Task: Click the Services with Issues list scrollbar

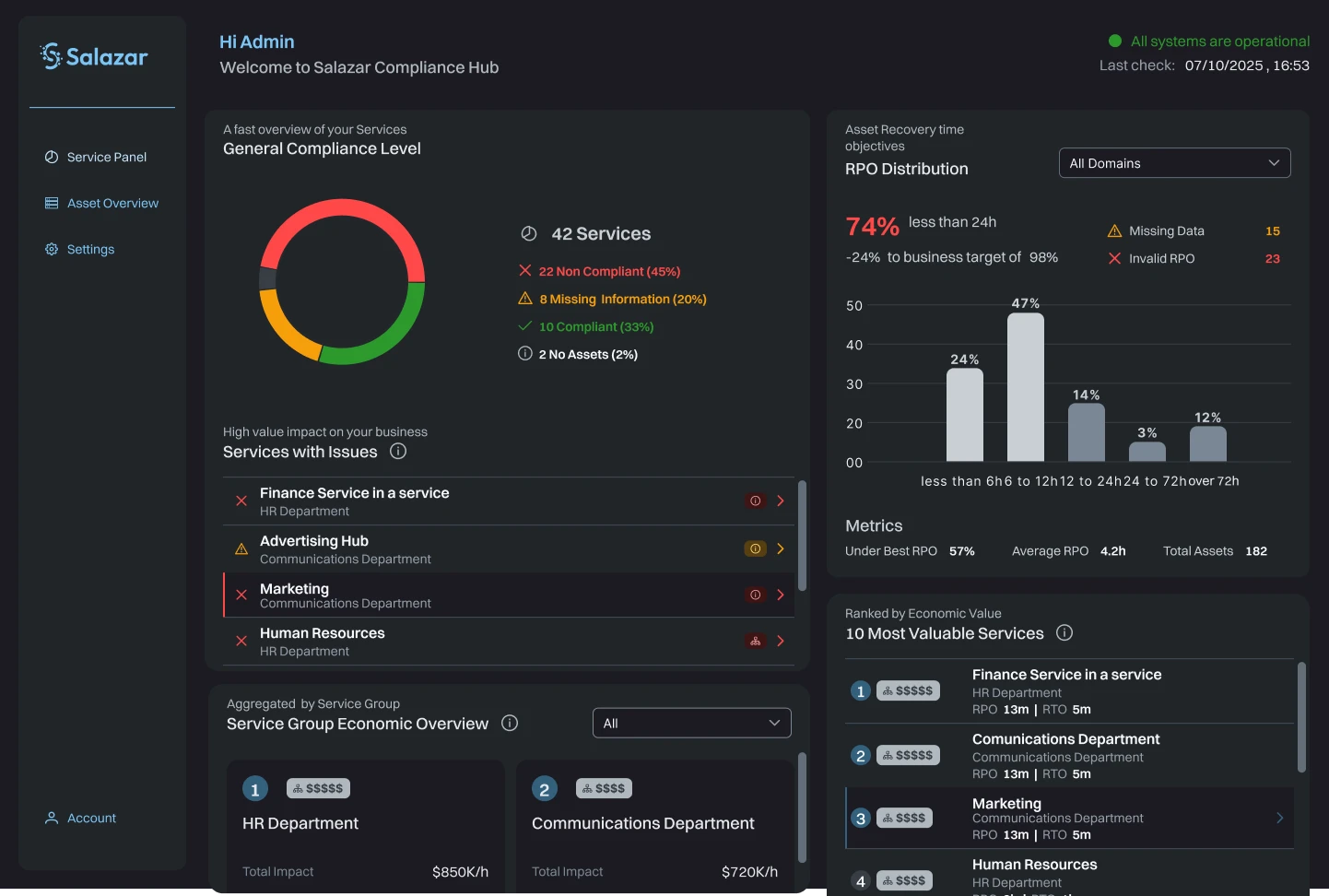Action: click(802, 536)
